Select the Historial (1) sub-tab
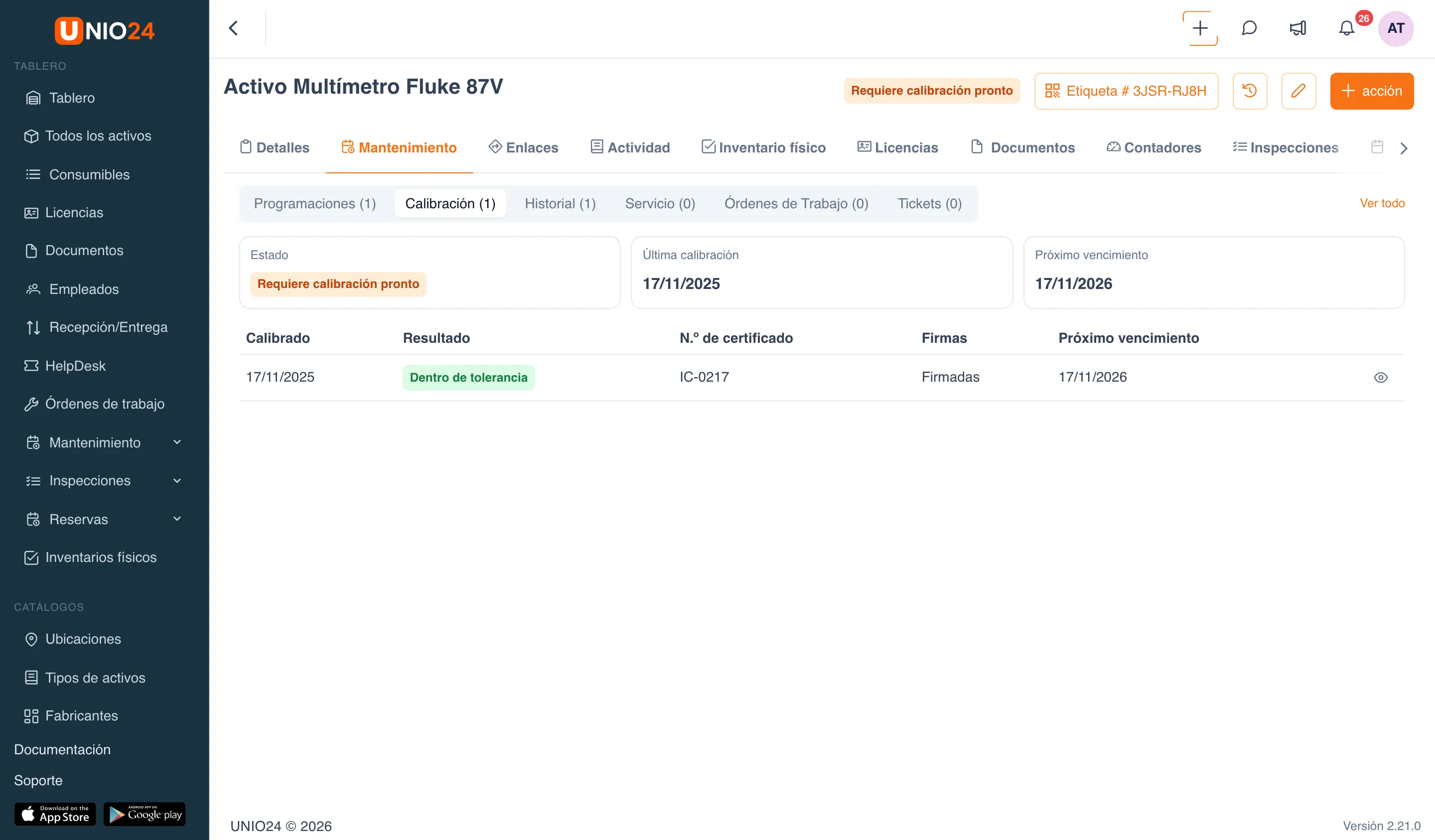This screenshot has width=1435, height=840. tap(561, 204)
